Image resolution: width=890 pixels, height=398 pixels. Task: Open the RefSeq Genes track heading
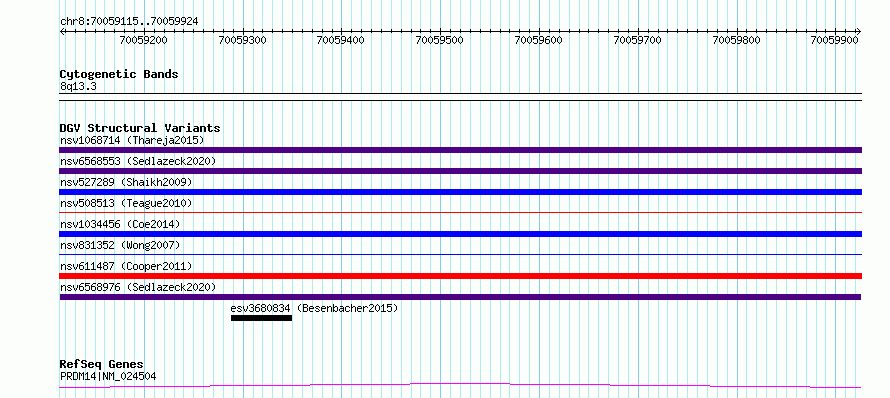(102, 364)
